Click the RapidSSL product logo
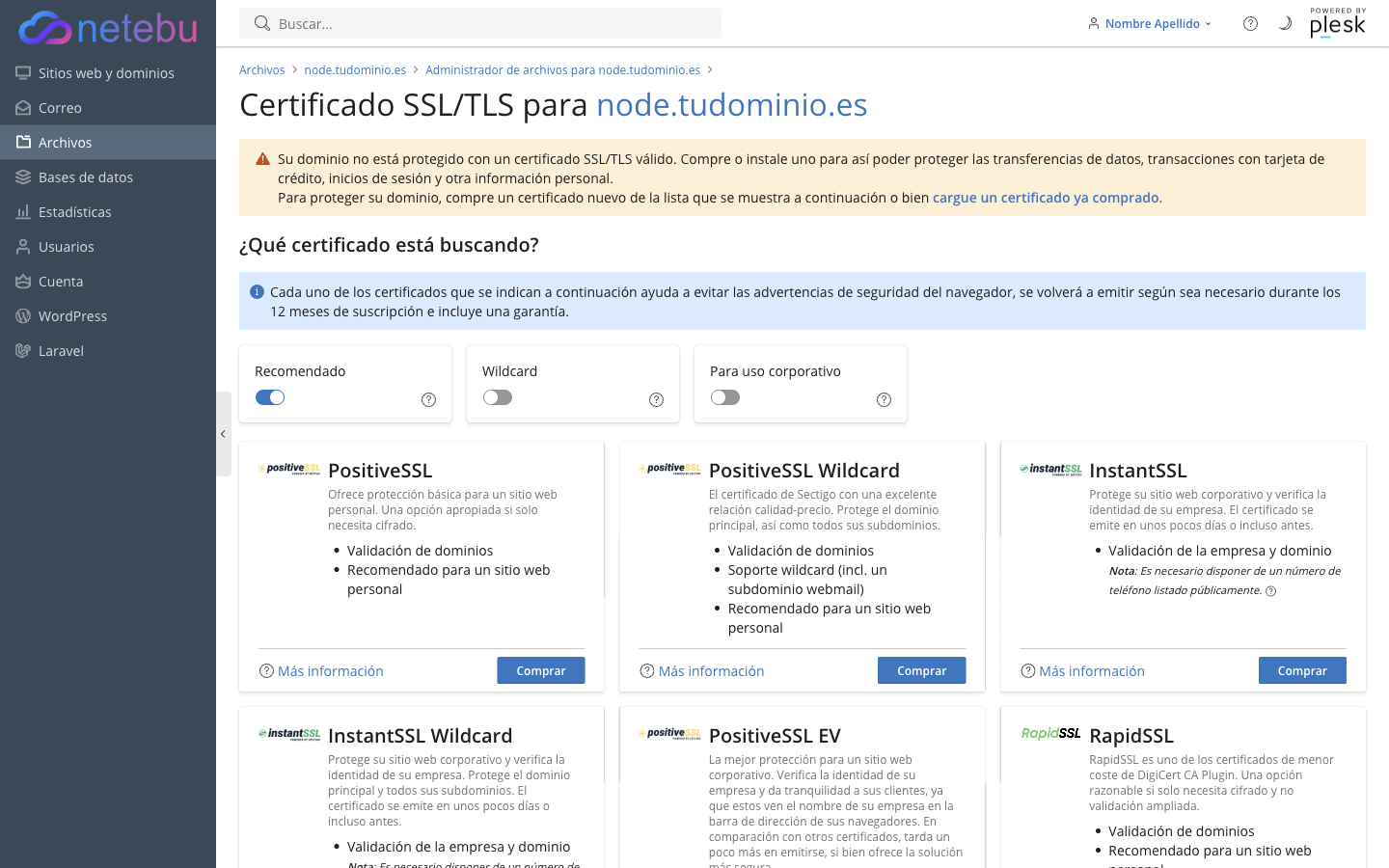This screenshot has height=868, width=1389. [x=1050, y=734]
